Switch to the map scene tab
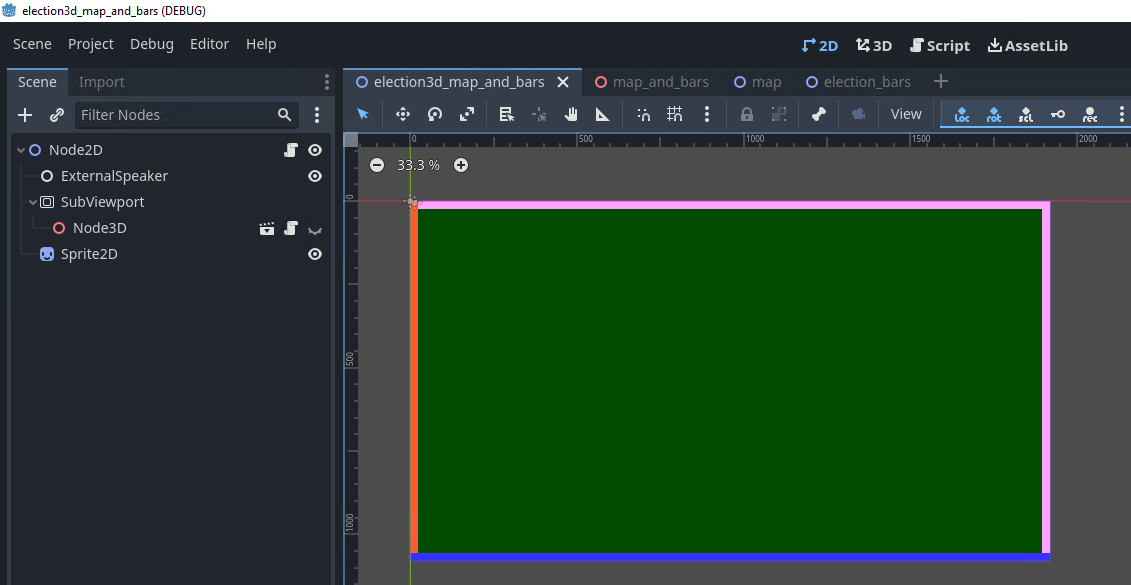The height and width of the screenshot is (585, 1131). pyautogui.click(x=758, y=82)
